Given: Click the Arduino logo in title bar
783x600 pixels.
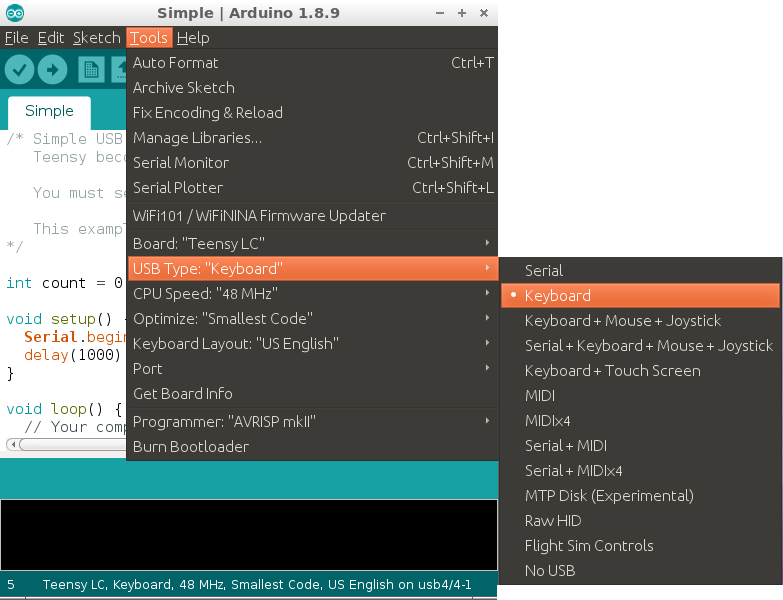Looking at the screenshot, I should pyautogui.click(x=15, y=13).
